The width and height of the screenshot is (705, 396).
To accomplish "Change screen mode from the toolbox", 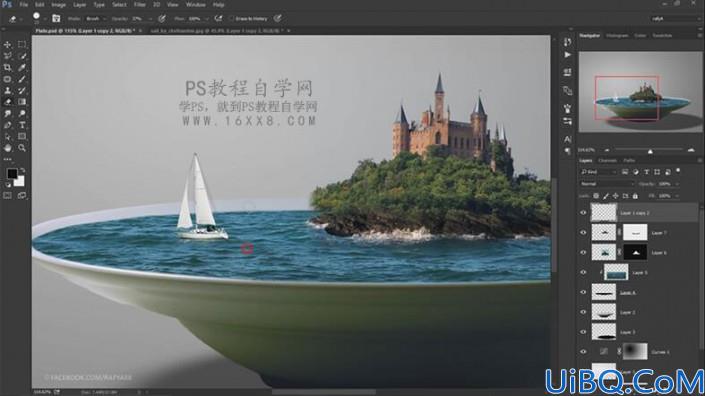I will [x=22, y=196].
